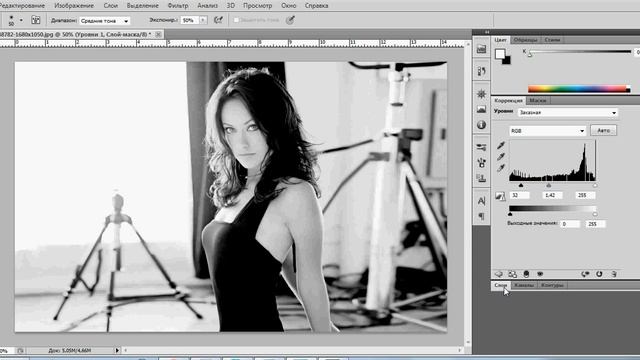Click the shadow input field showing 32
Image resolution: width=640 pixels, height=360 pixels.
520,196
